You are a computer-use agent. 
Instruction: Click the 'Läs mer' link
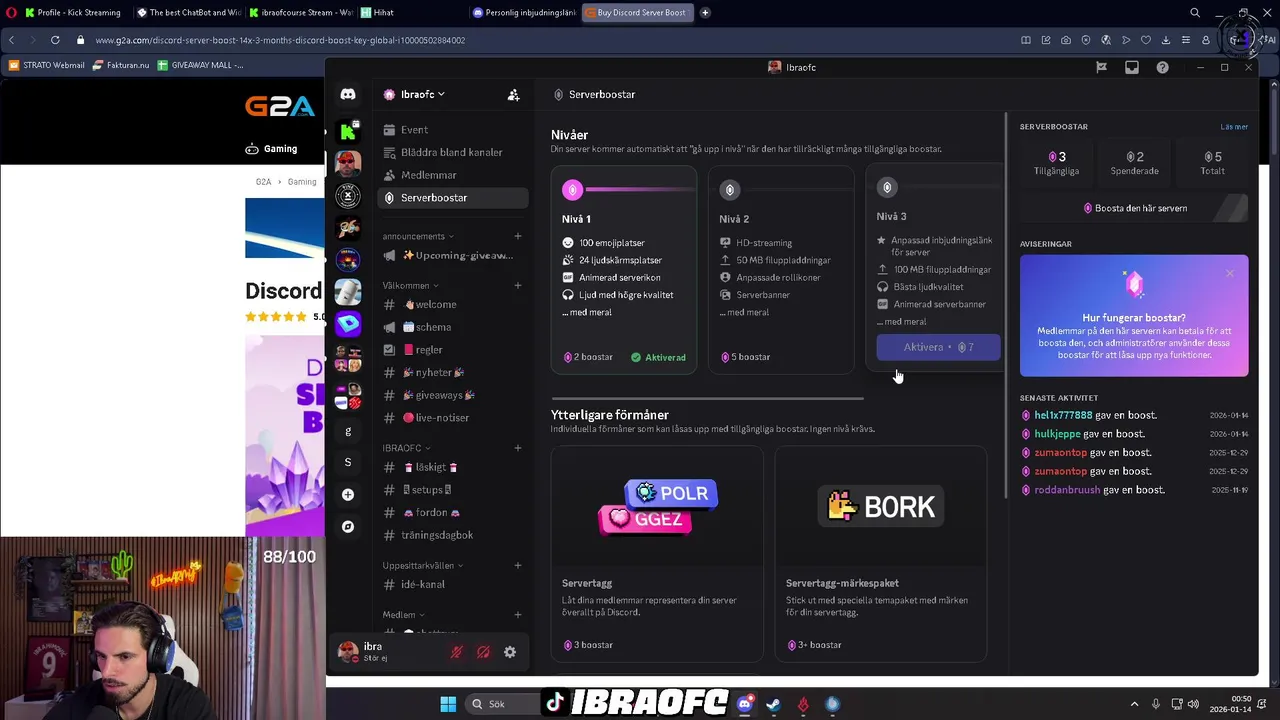(1234, 127)
